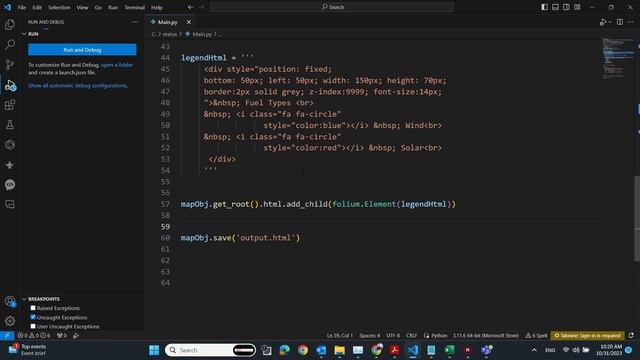Click the editor vertical scrollbar thumb
The width and height of the screenshot is (640, 360).
637,218
